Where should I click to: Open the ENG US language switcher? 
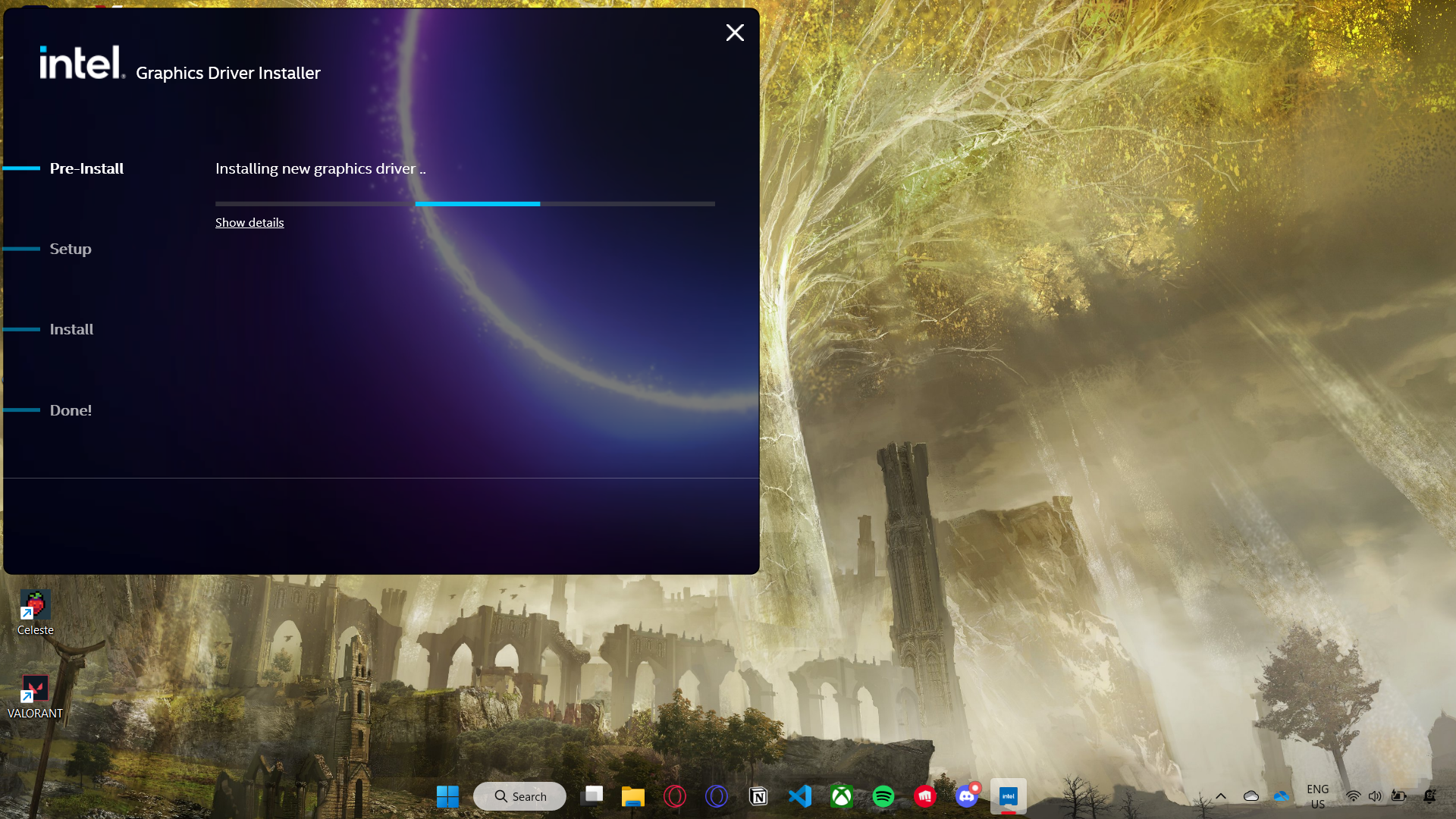point(1317,796)
